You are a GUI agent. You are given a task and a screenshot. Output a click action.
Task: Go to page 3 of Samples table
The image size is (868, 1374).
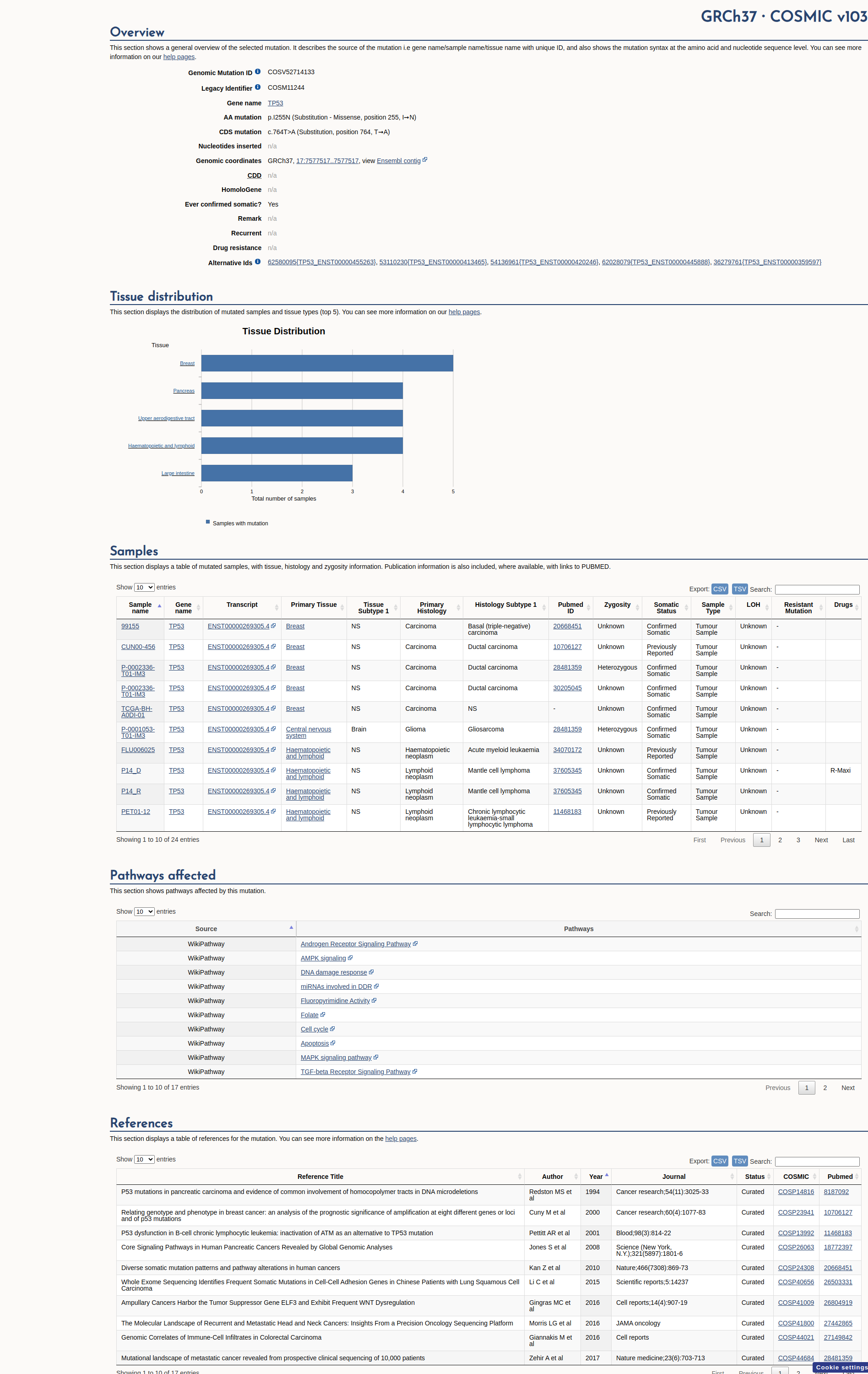coord(798,840)
